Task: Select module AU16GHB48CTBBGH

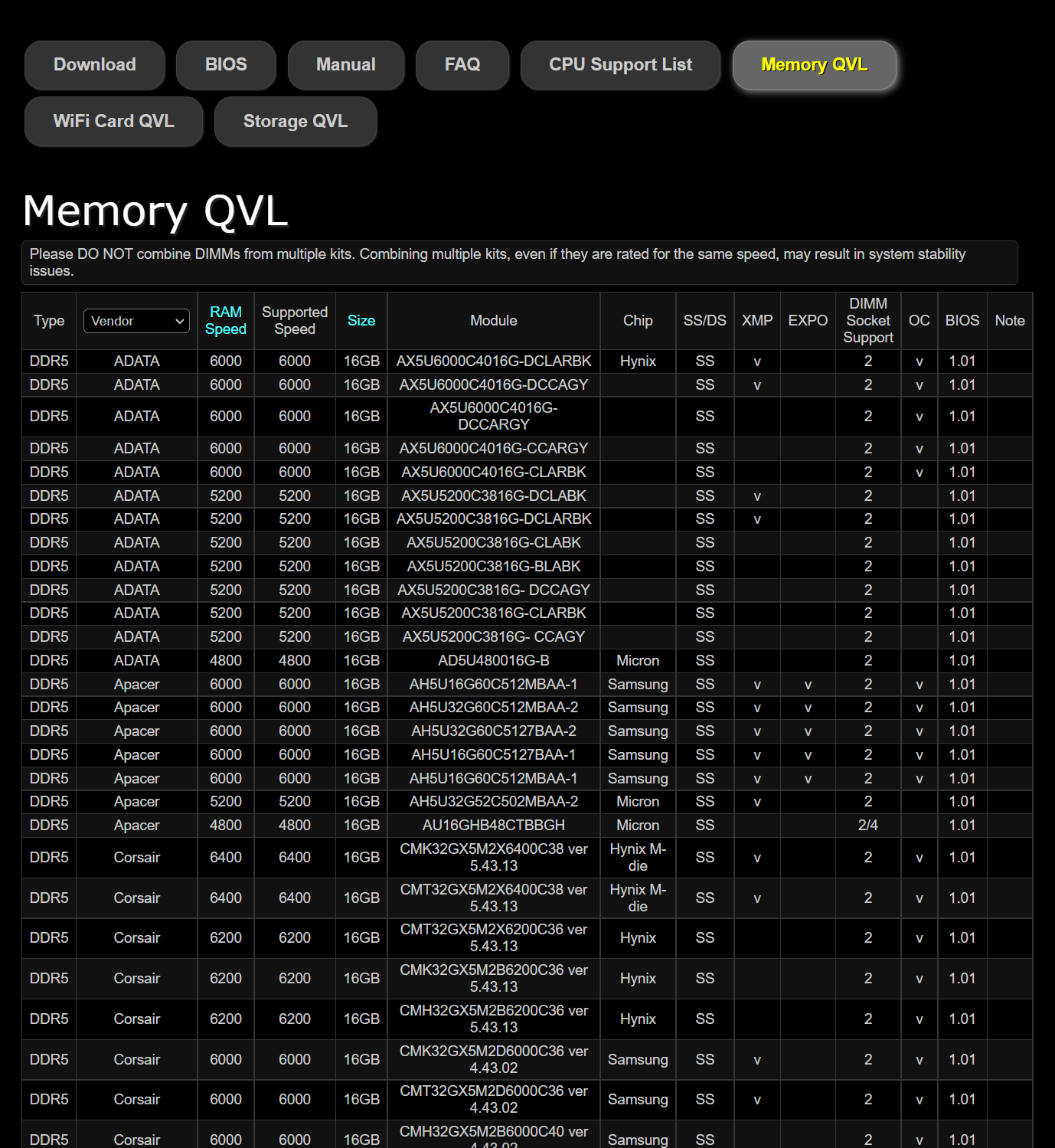Action: coord(494,826)
